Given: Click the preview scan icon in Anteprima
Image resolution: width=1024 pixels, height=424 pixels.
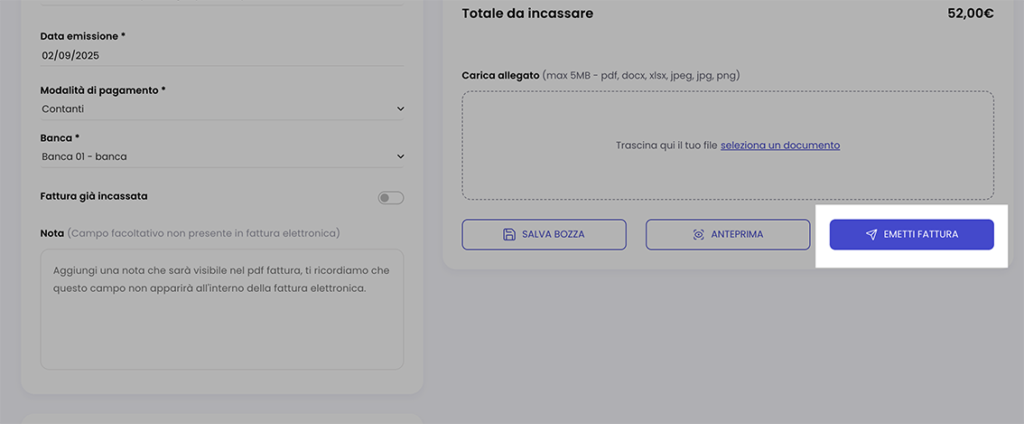Looking at the screenshot, I should 698,234.
